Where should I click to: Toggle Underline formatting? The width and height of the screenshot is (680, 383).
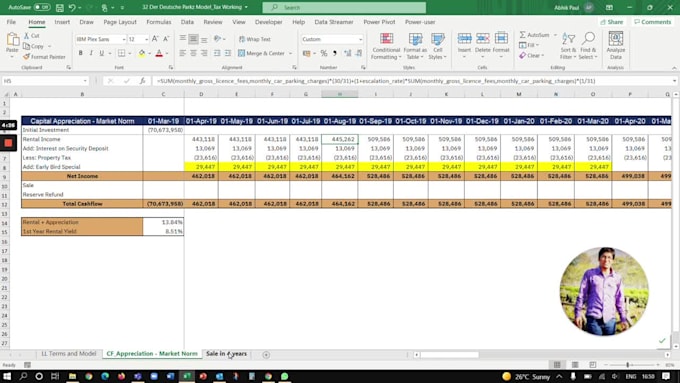pyautogui.click(x=101, y=53)
